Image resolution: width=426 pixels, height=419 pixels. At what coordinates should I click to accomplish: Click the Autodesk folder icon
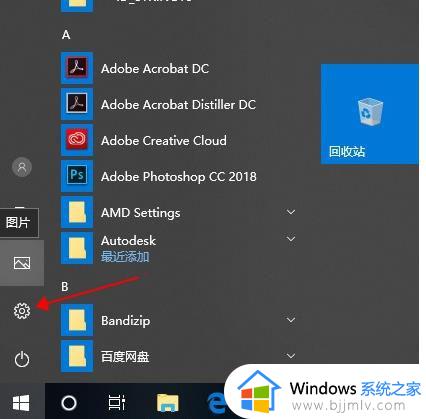(x=77, y=248)
